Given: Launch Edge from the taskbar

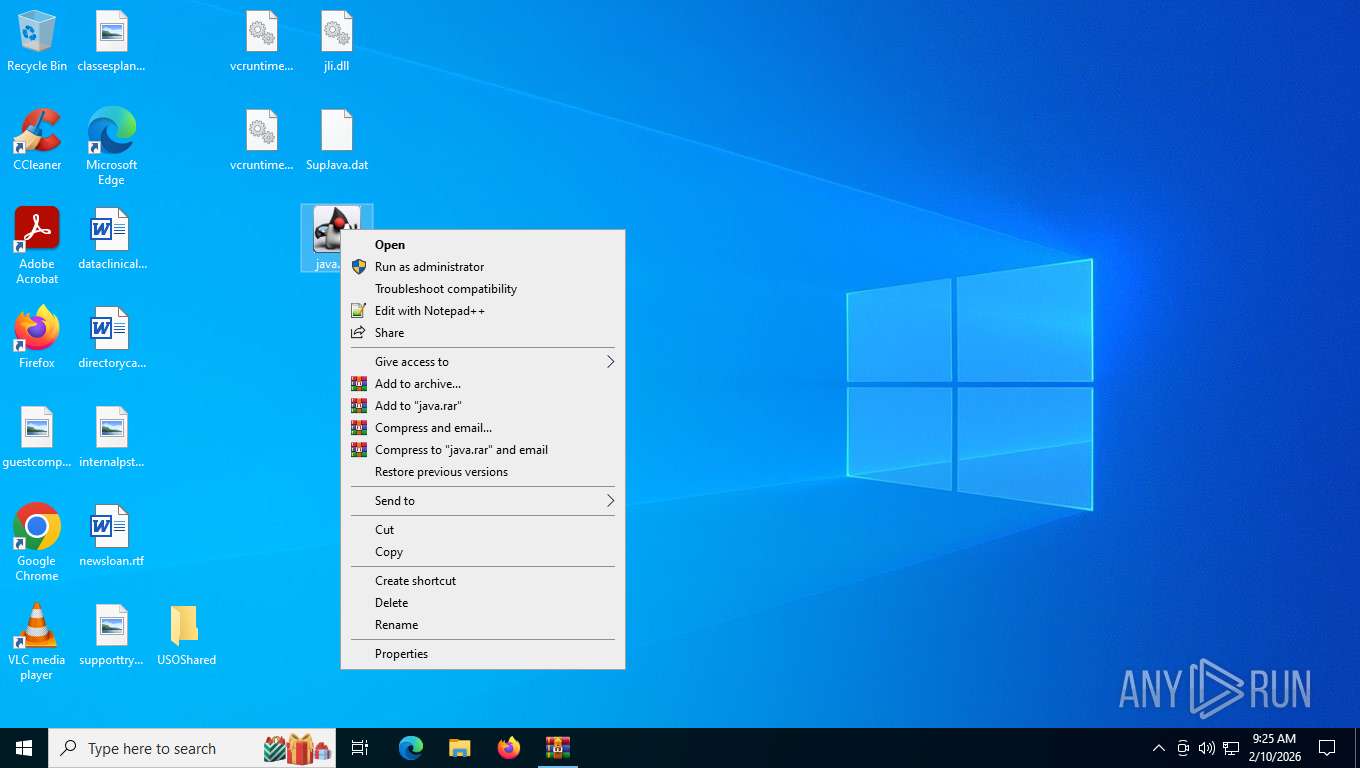Looking at the screenshot, I should [411, 748].
